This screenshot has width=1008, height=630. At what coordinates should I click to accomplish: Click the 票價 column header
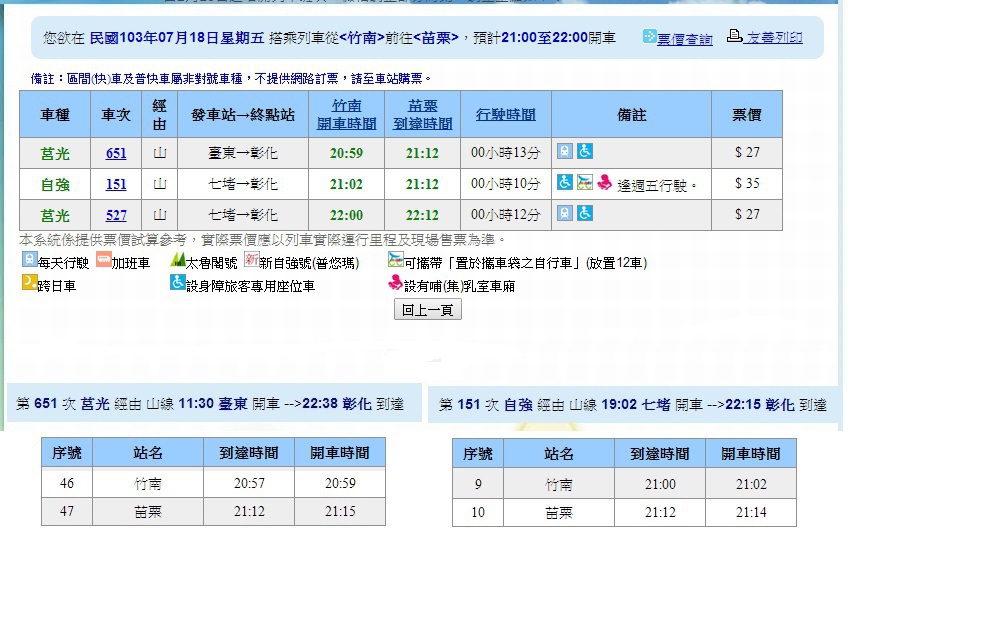(747, 114)
